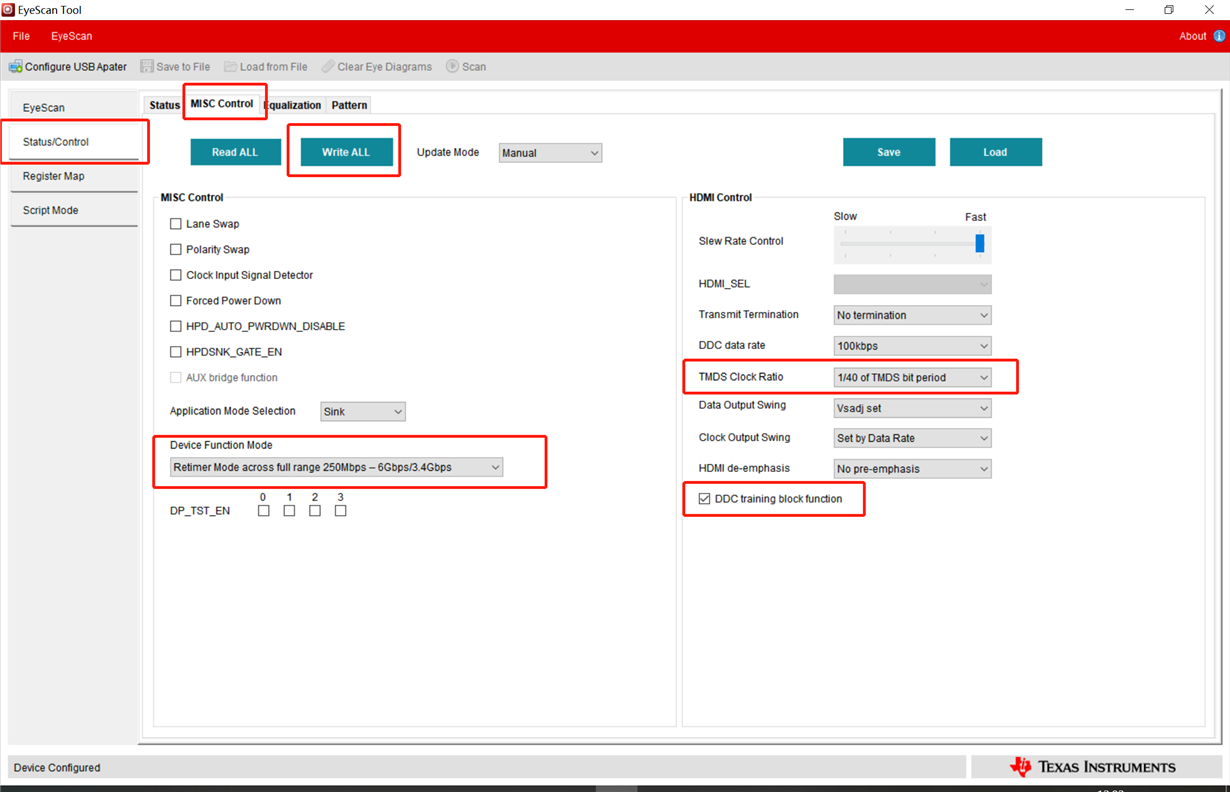This screenshot has height=792, width=1230.
Task: Enable the Lane Swap checkbox
Action: [x=176, y=224]
